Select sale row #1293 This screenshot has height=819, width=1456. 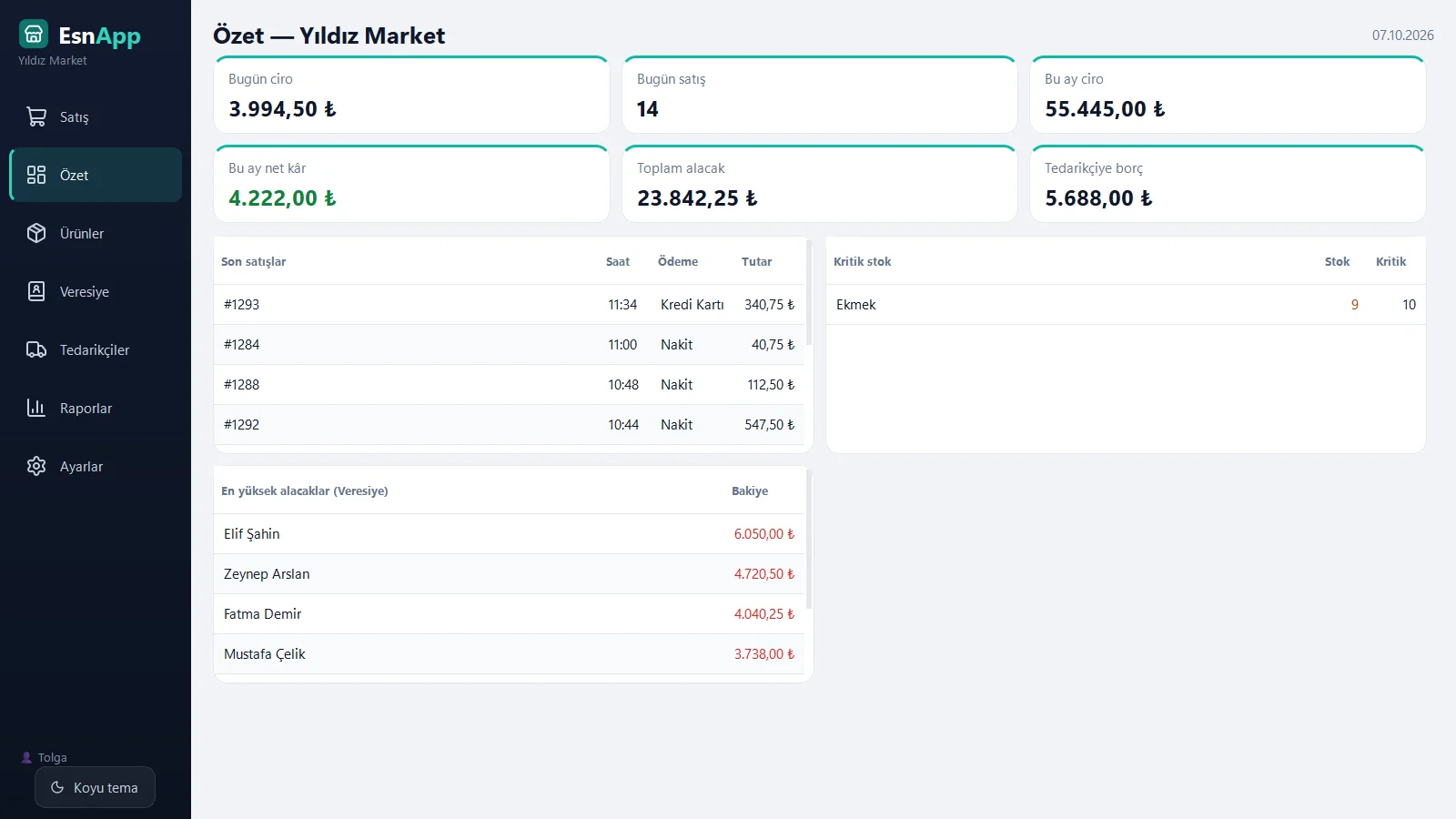[510, 305]
